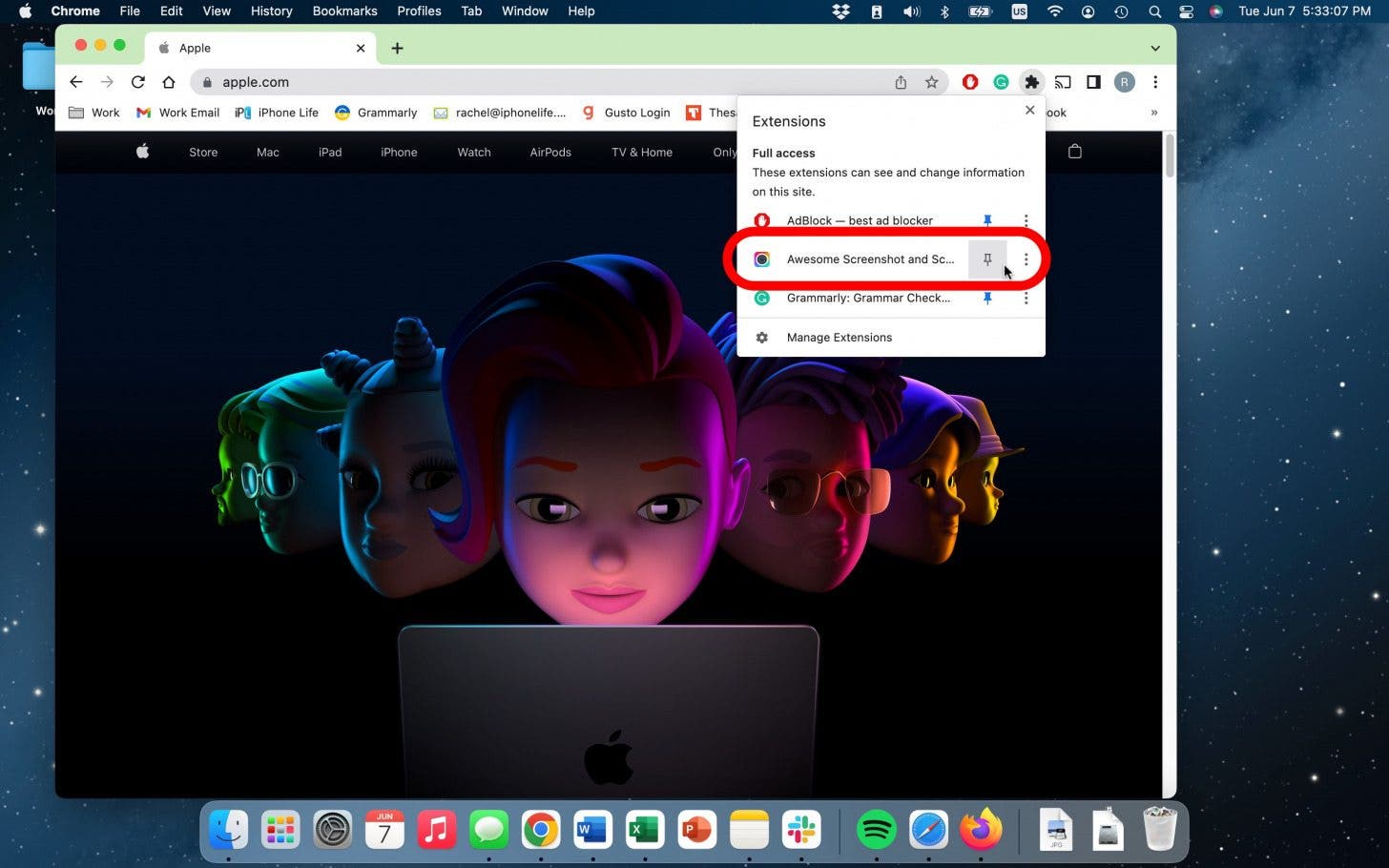The height and width of the screenshot is (868, 1389).
Task: Click the Dropbox icon in menu bar
Action: click(x=840, y=11)
